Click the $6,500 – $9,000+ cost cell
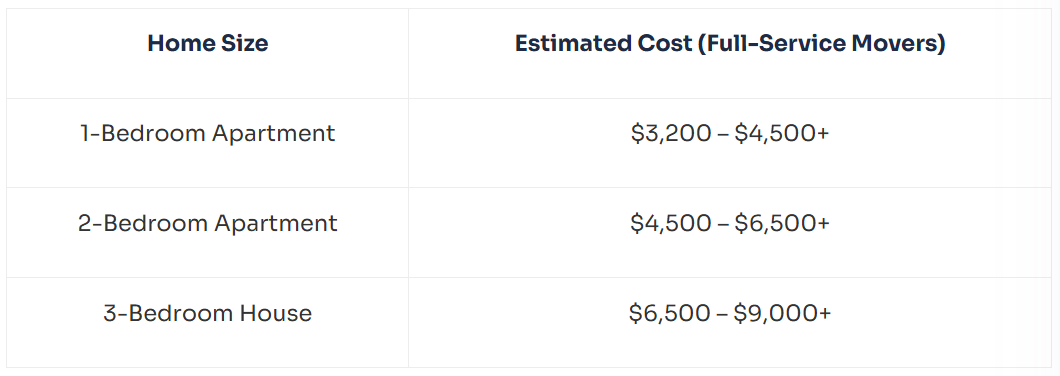Image resolution: width=1060 pixels, height=376 pixels. pyautogui.click(x=730, y=314)
